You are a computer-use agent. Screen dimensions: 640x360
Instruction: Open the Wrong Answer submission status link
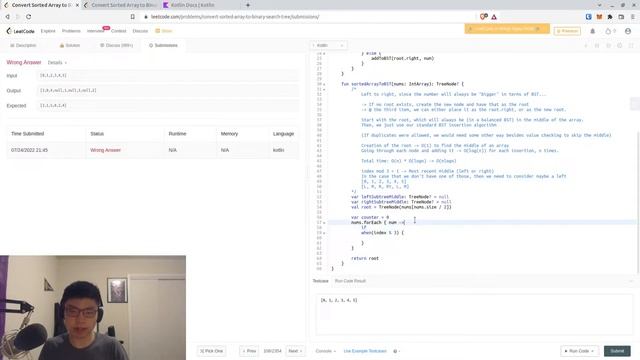click(105, 150)
